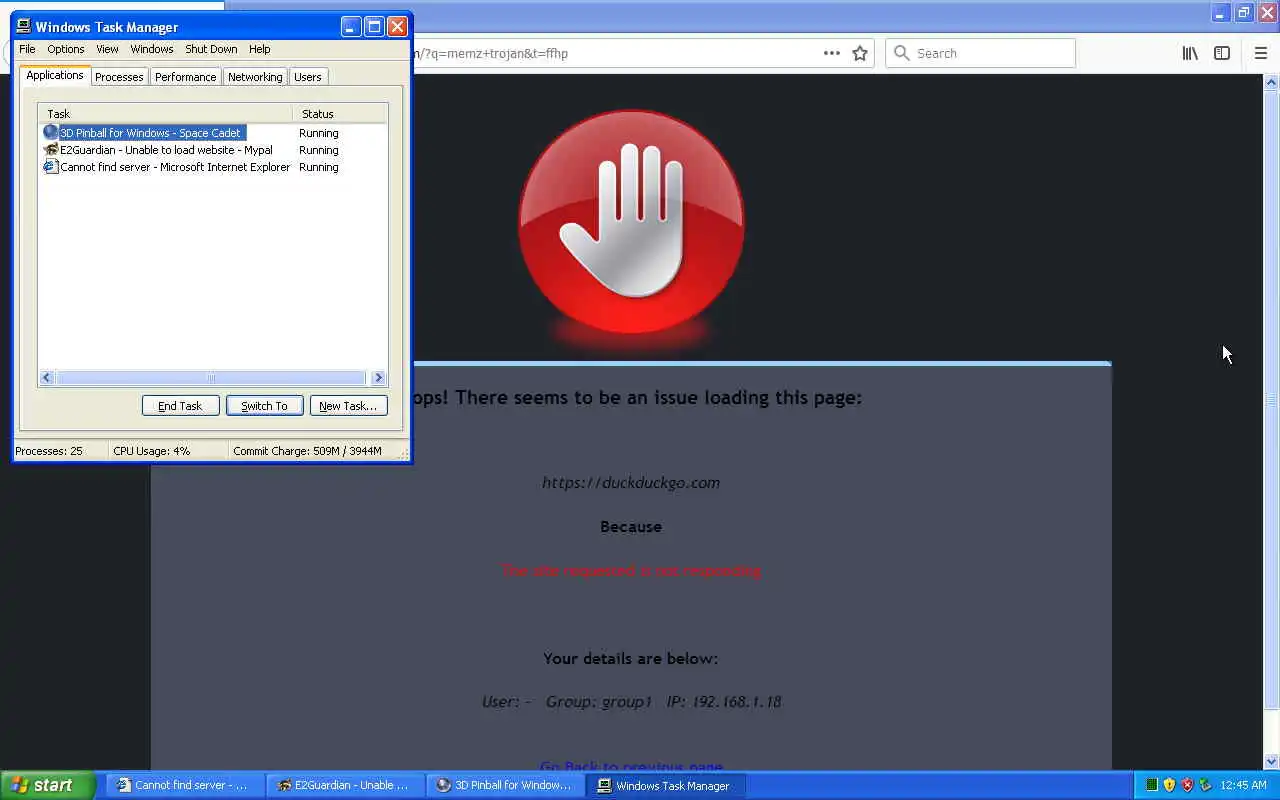Select the 3D Pinball for Windows task row
Screen dimensions: 1280x800
[213, 133]
